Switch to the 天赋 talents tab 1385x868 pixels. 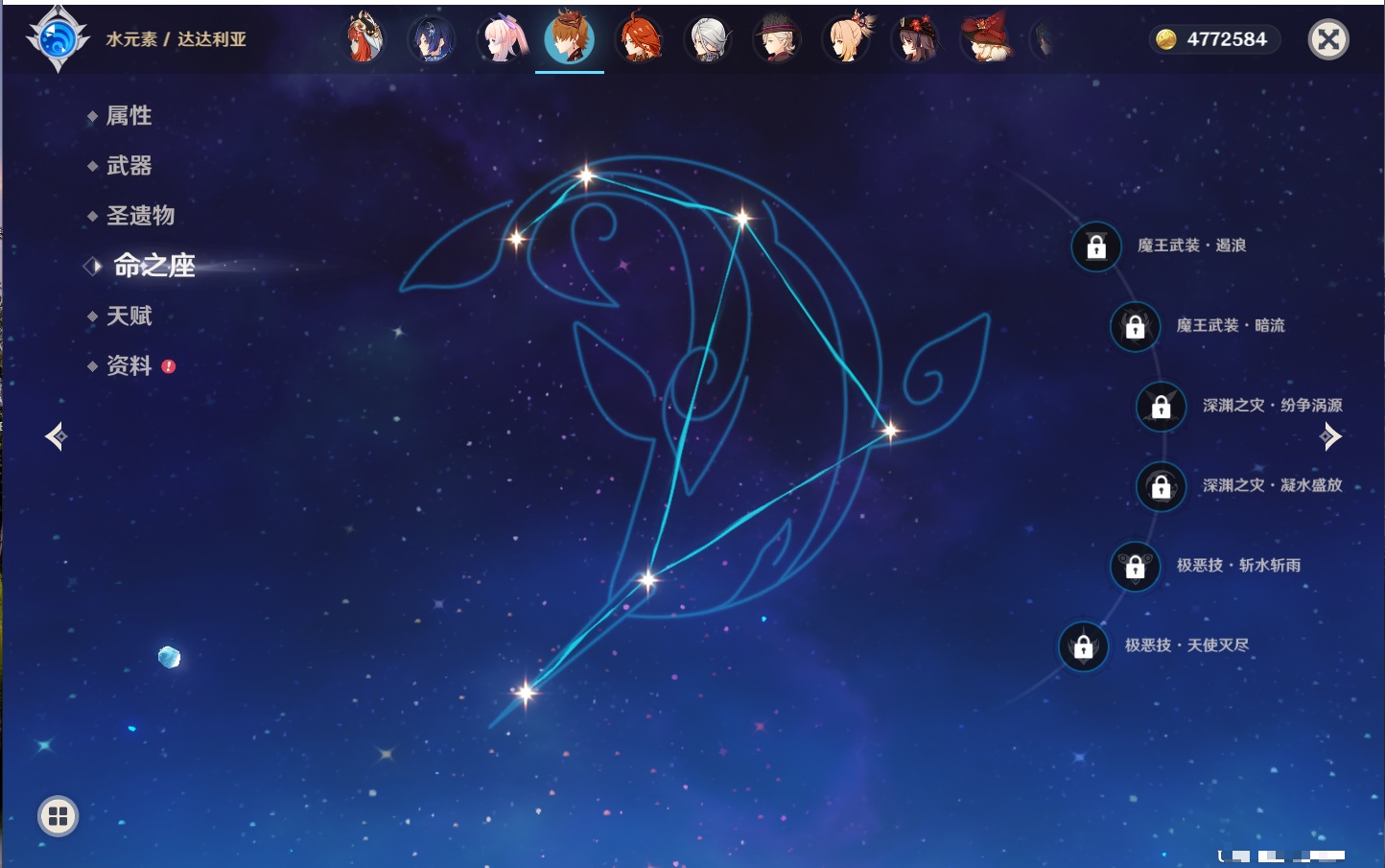pyautogui.click(x=129, y=316)
